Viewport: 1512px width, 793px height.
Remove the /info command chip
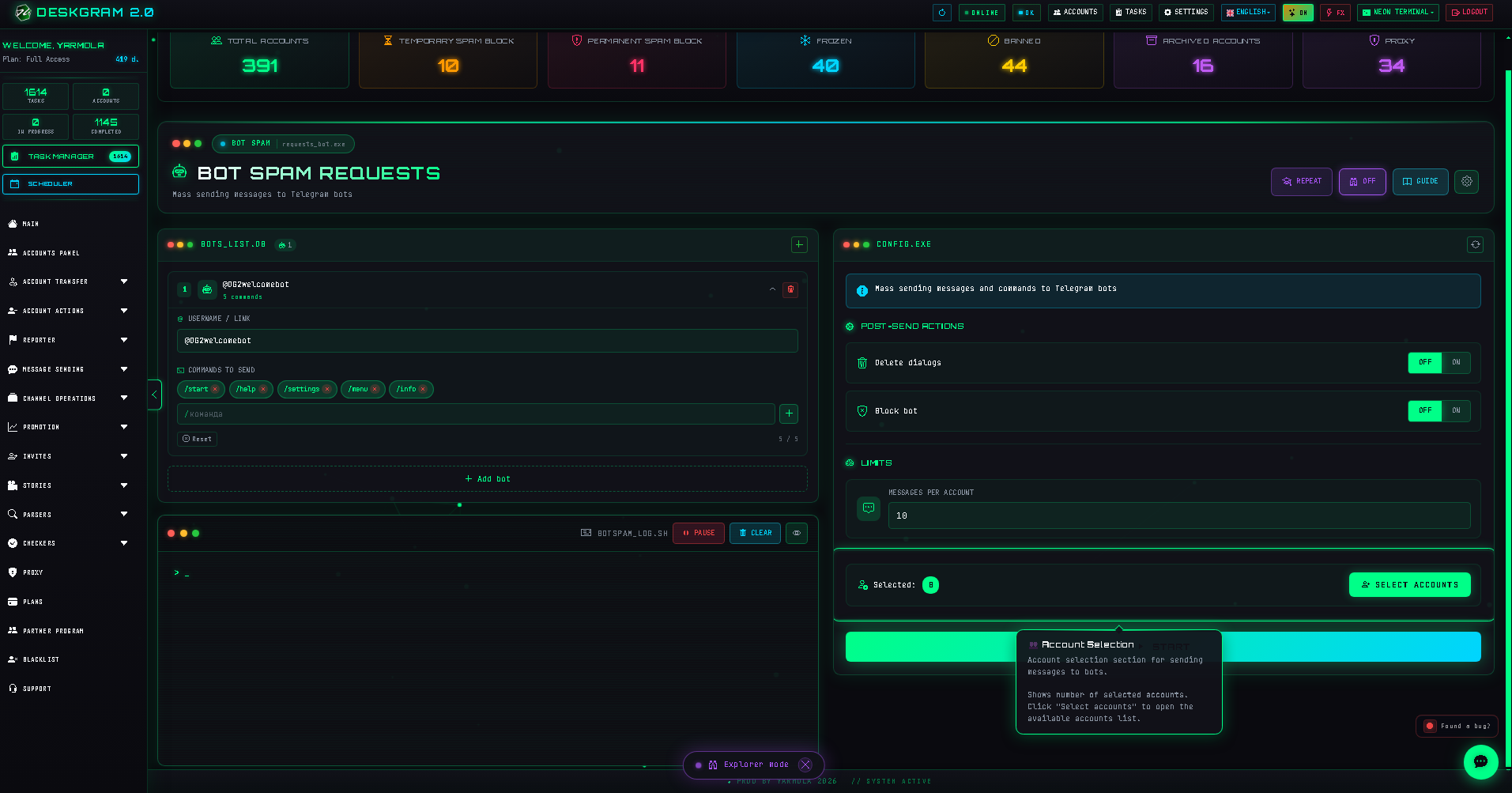pyautogui.click(x=423, y=389)
